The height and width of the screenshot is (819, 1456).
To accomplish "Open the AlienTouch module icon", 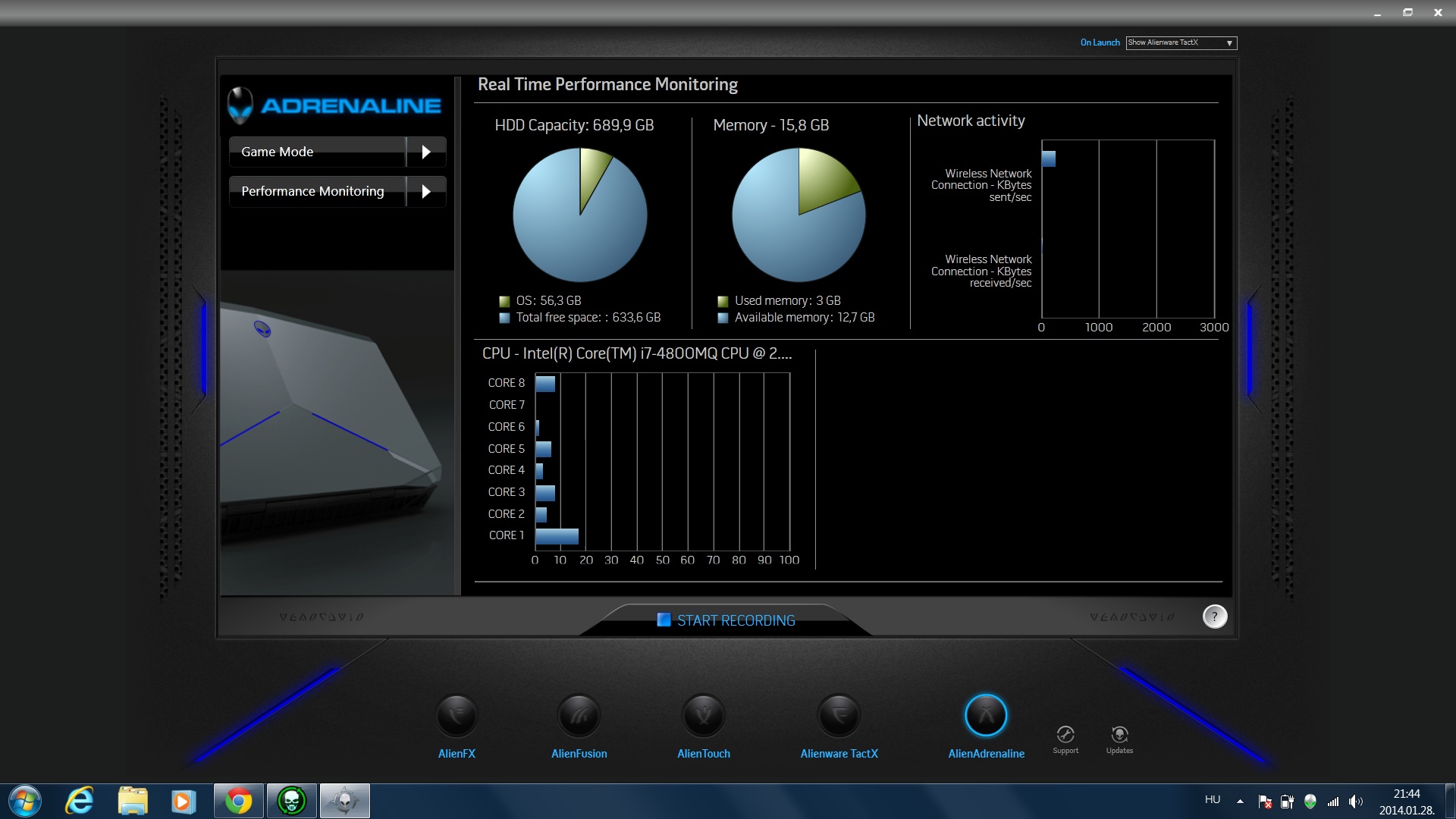I will [x=704, y=715].
